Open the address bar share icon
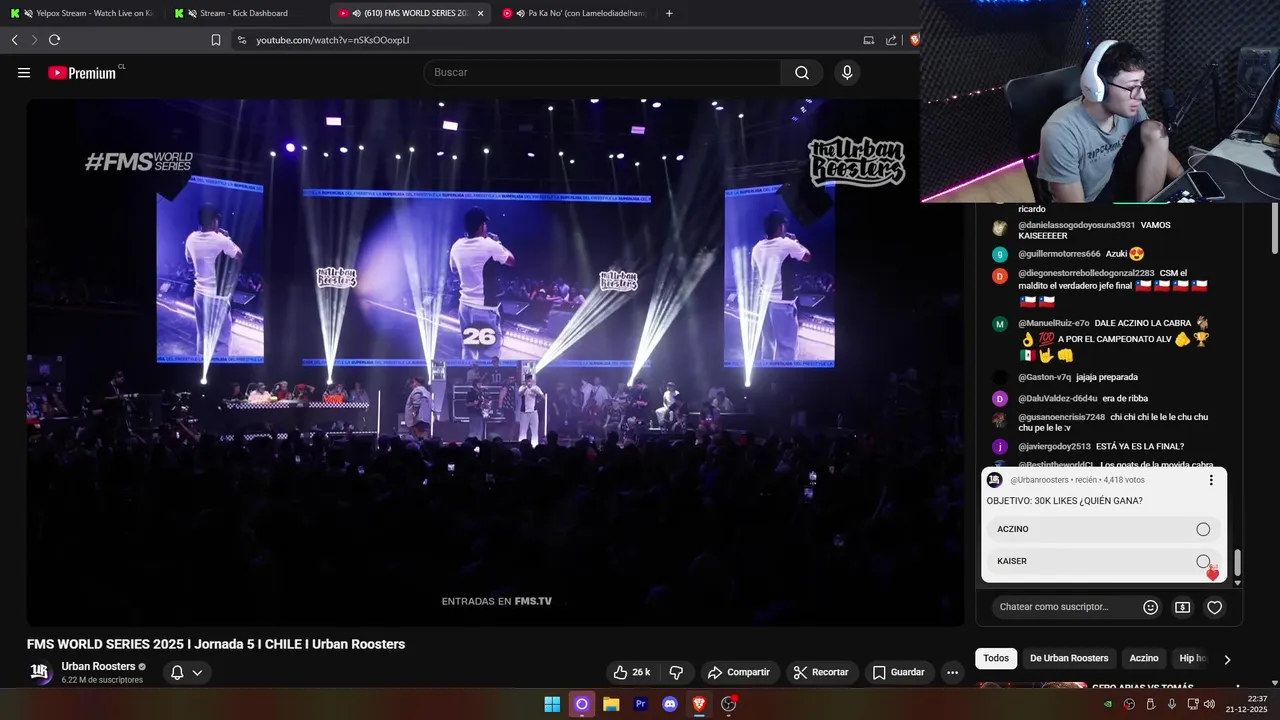This screenshot has height=720, width=1280. (x=891, y=40)
